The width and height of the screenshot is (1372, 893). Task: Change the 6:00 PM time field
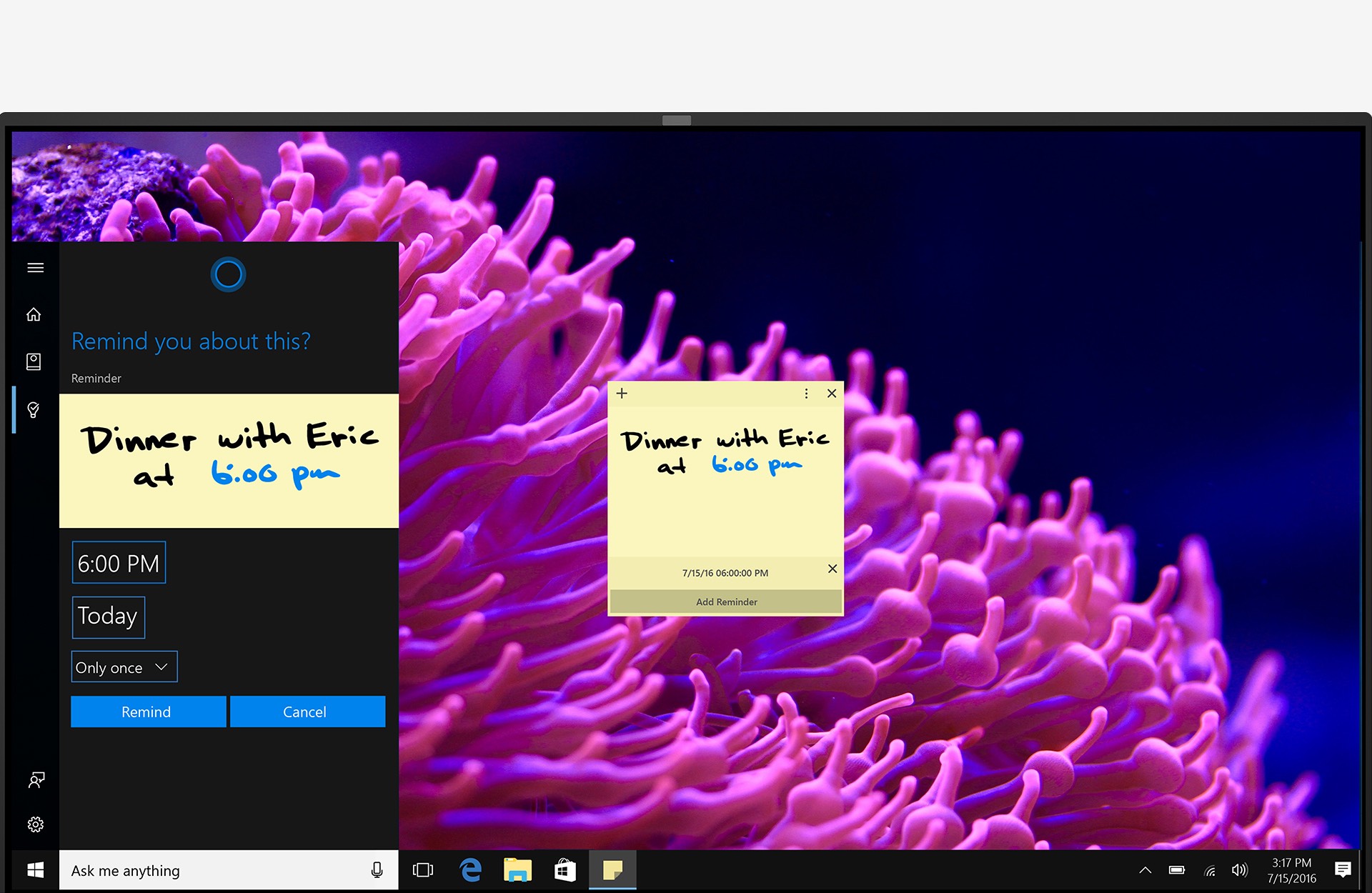coord(119,563)
